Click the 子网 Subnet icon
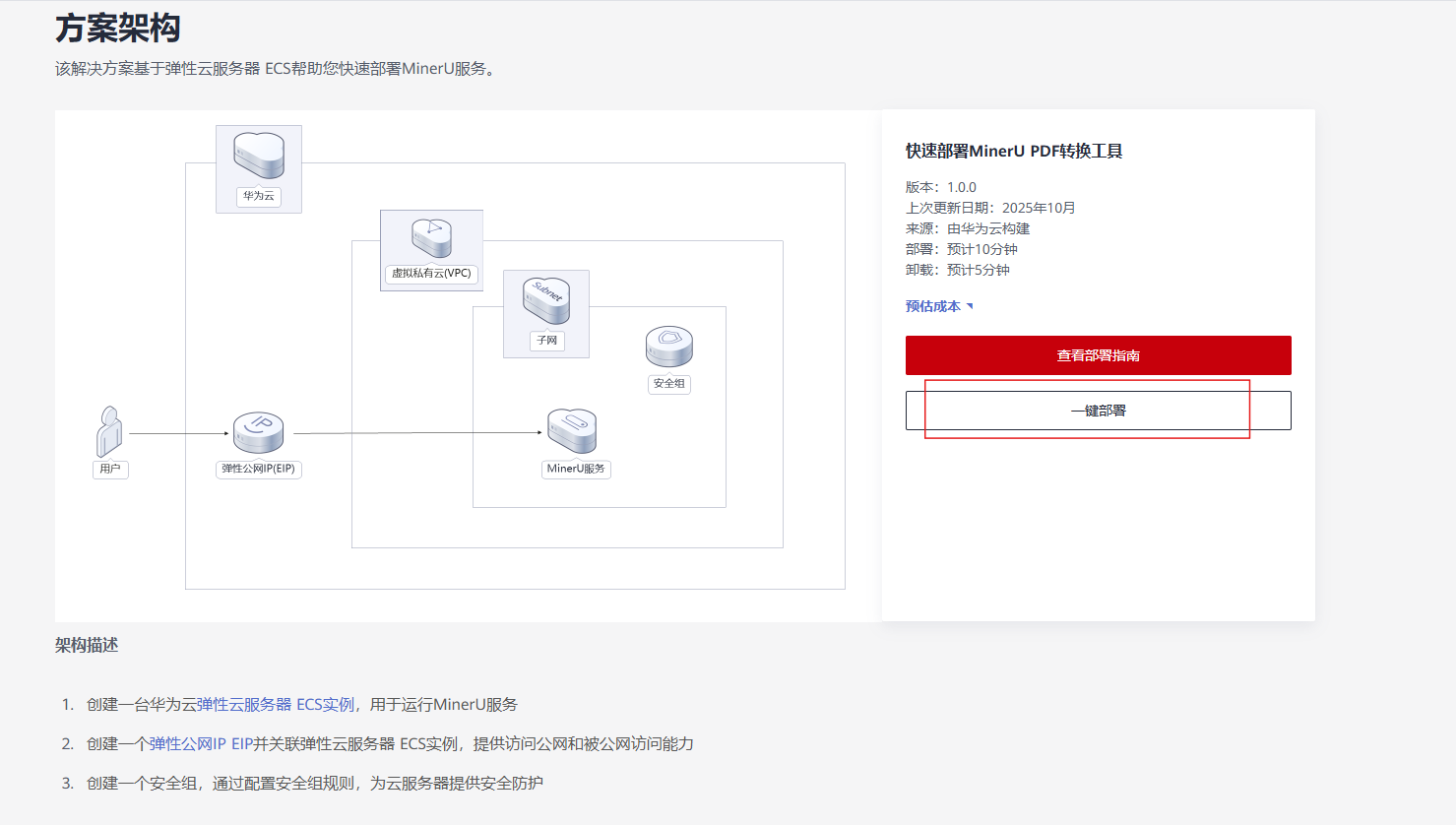Viewport: 1456px width, 825px height. coord(546,301)
